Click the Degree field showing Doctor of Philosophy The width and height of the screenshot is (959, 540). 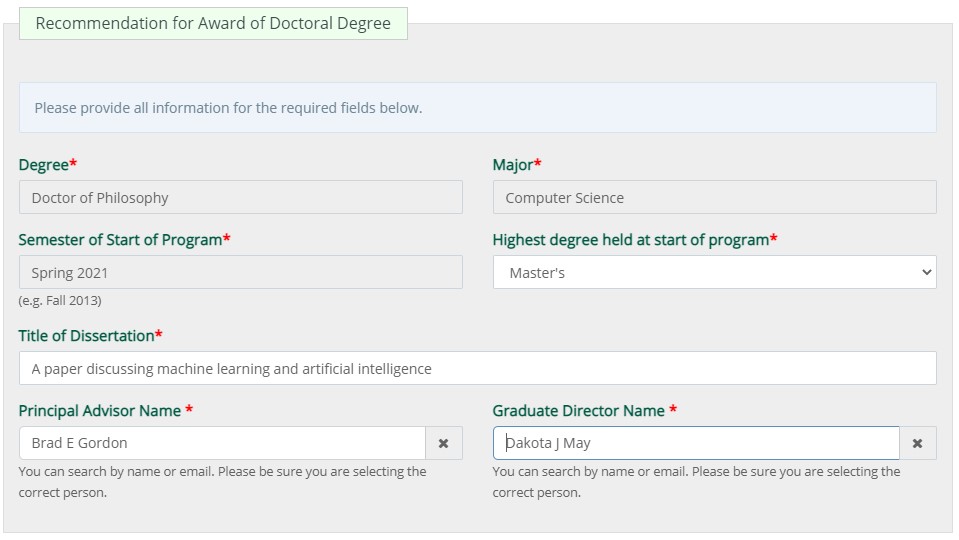tap(240, 197)
